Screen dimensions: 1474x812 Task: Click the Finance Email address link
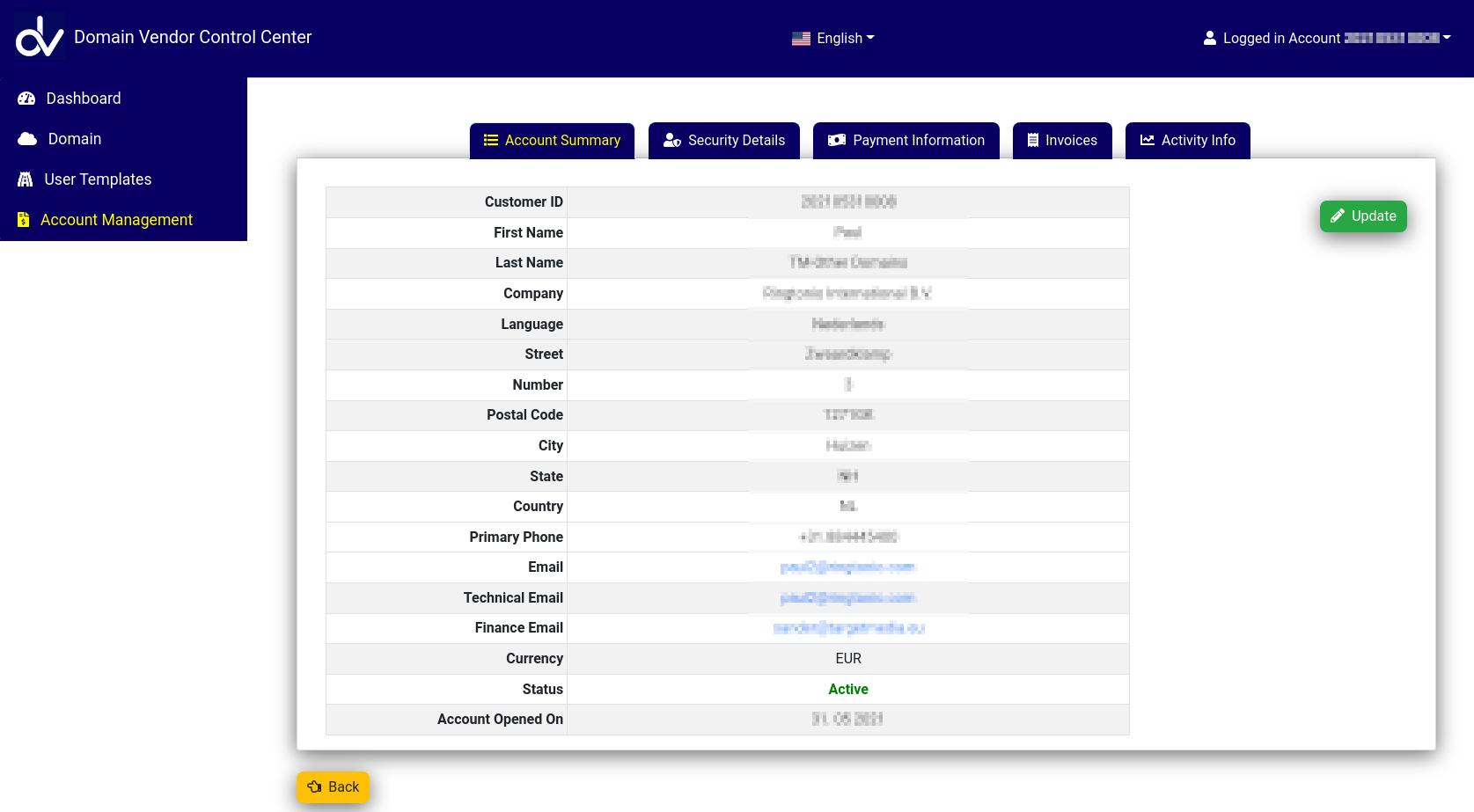click(847, 627)
